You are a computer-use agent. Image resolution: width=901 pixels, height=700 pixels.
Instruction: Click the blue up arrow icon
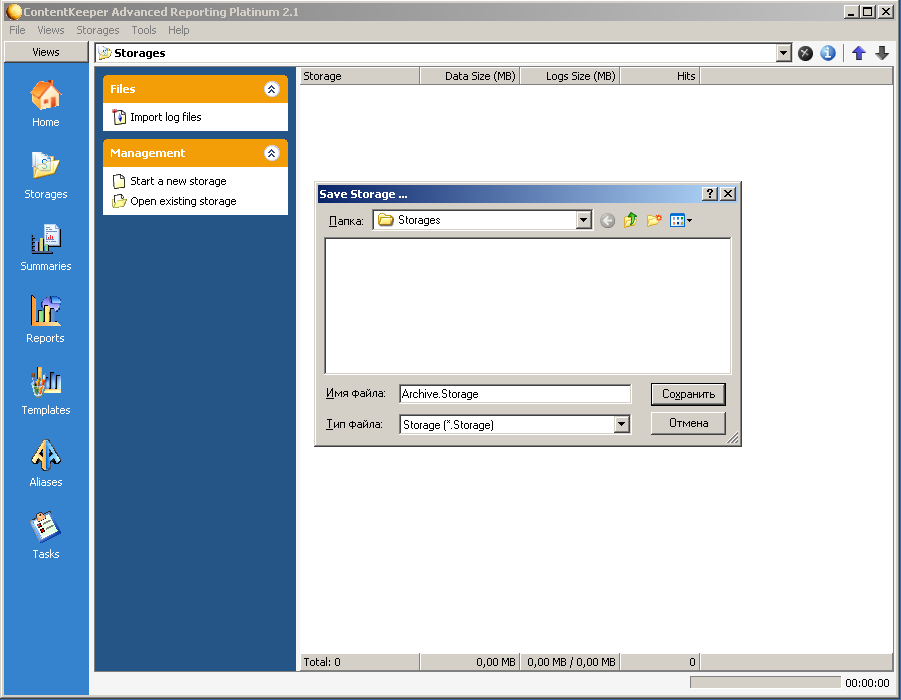(859, 53)
